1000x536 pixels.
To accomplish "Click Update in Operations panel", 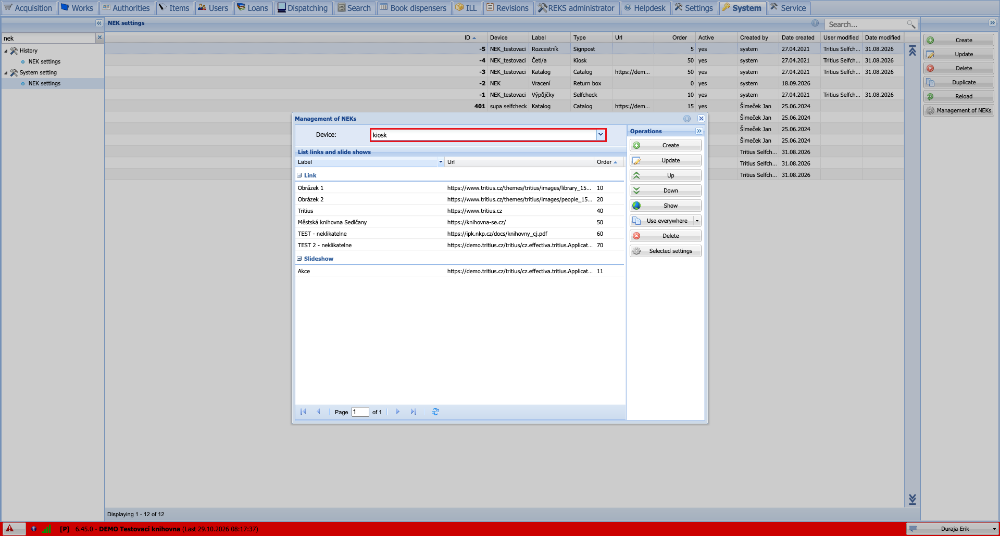I will [x=666, y=160].
